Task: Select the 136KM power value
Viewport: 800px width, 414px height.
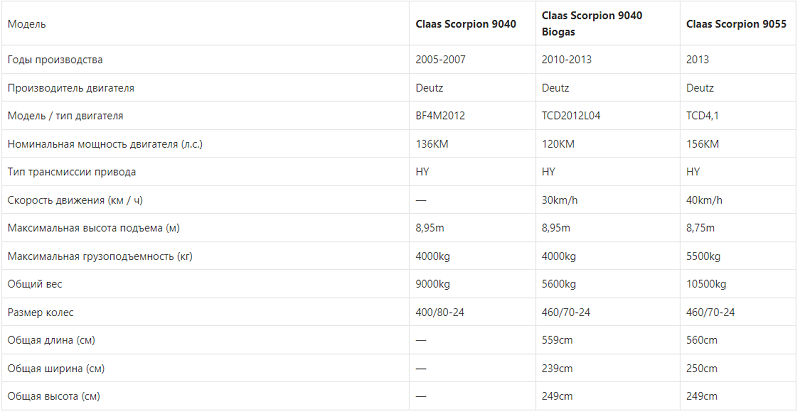Action: tap(432, 144)
